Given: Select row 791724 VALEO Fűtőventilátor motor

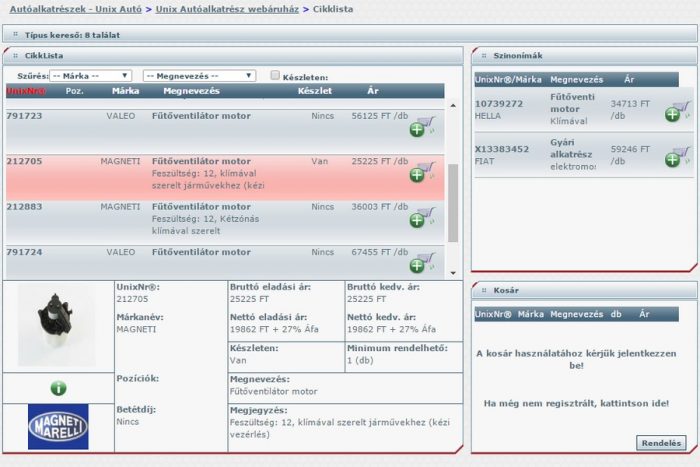Looking at the screenshot, I should pos(225,263).
